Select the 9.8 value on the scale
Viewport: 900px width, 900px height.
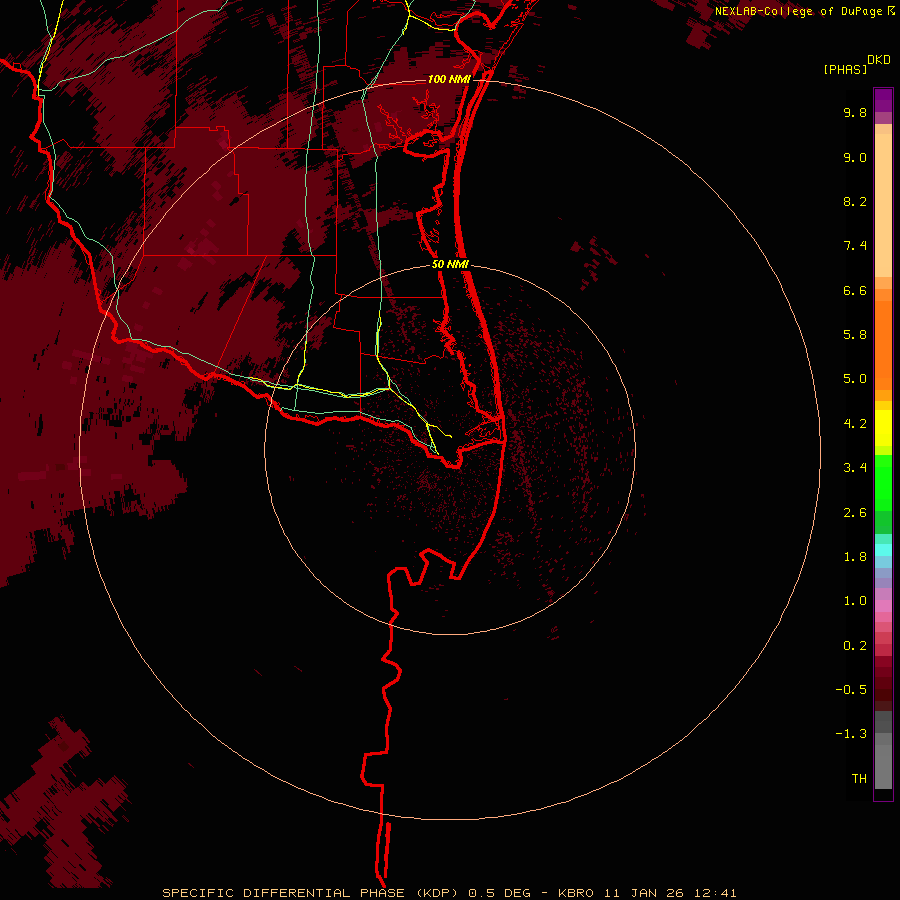coord(855,112)
